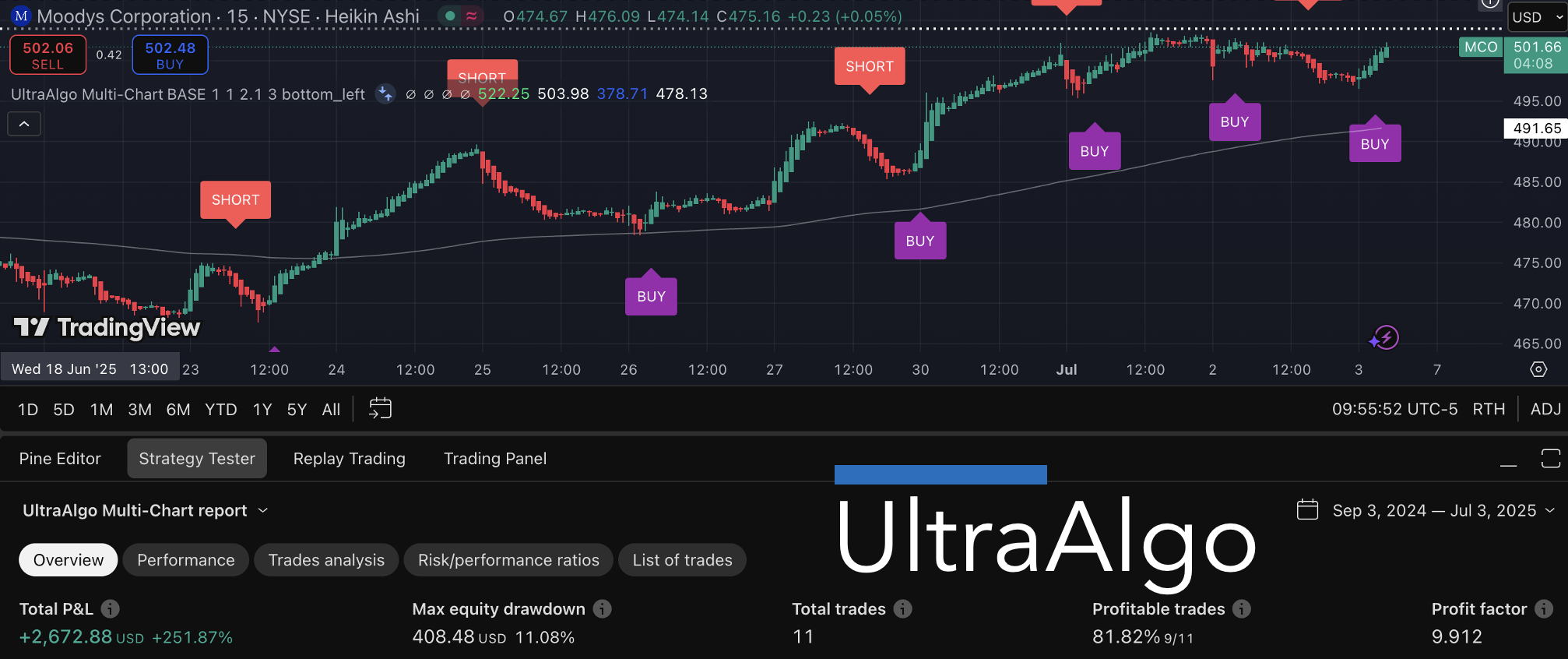The height and width of the screenshot is (659, 1568).
Task: Click the 81.82% profitable trades value
Action: tap(1126, 637)
